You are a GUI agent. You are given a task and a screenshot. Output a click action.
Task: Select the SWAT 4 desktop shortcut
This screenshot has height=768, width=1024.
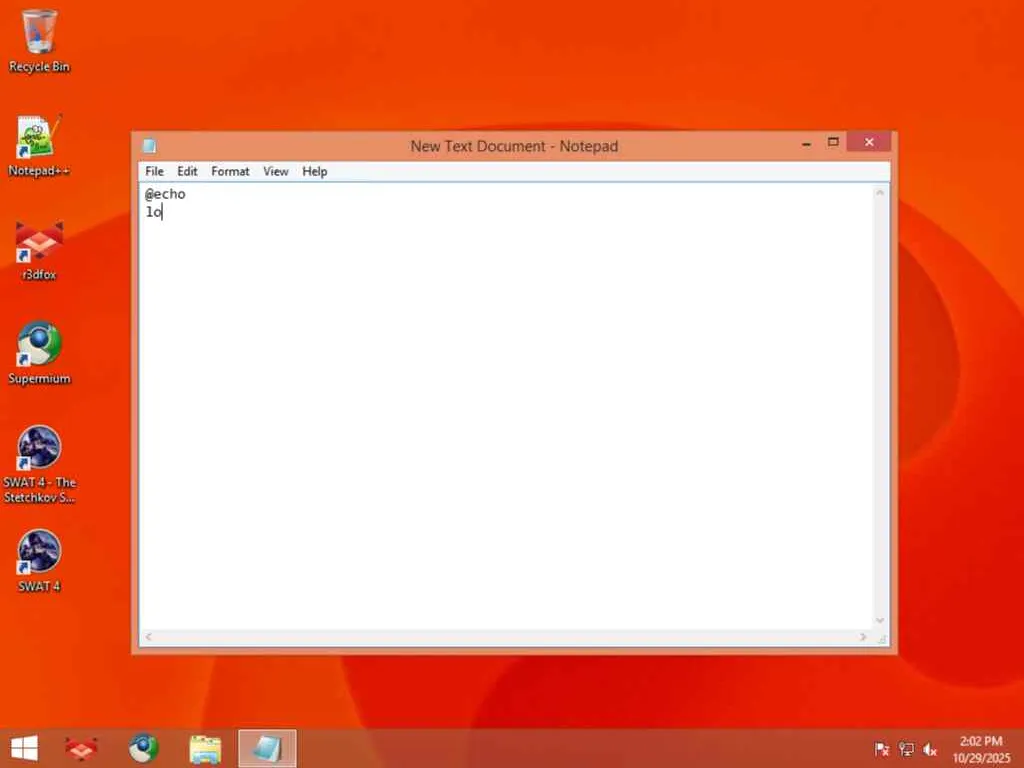click(x=39, y=561)
